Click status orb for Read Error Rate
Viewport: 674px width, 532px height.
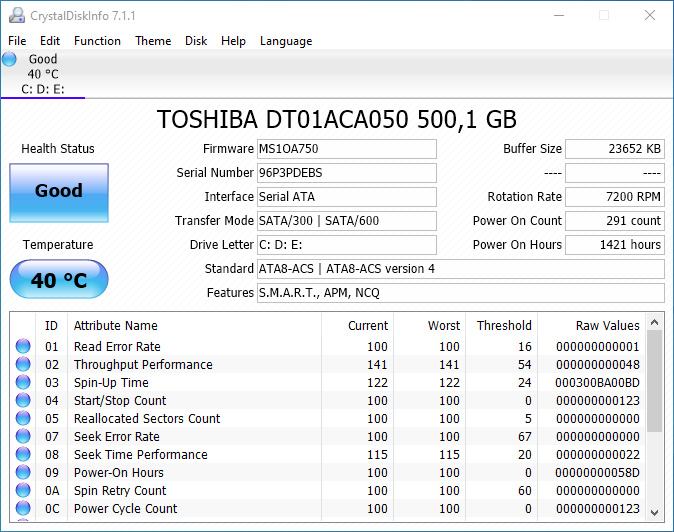click(x=23, y=347)
